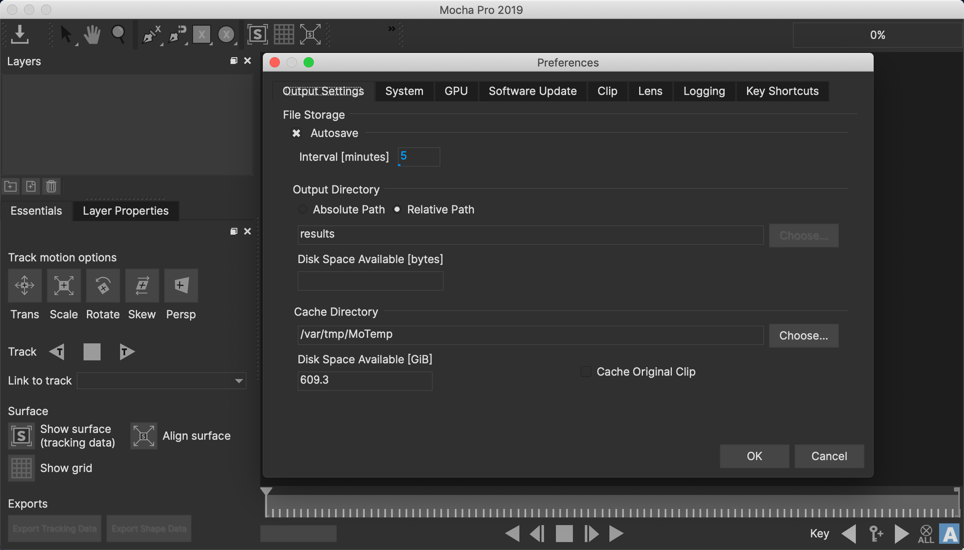Screen dimensions: 964x550
Task: Toggle Skew tracking option
Action: click(x=142, y=286)
